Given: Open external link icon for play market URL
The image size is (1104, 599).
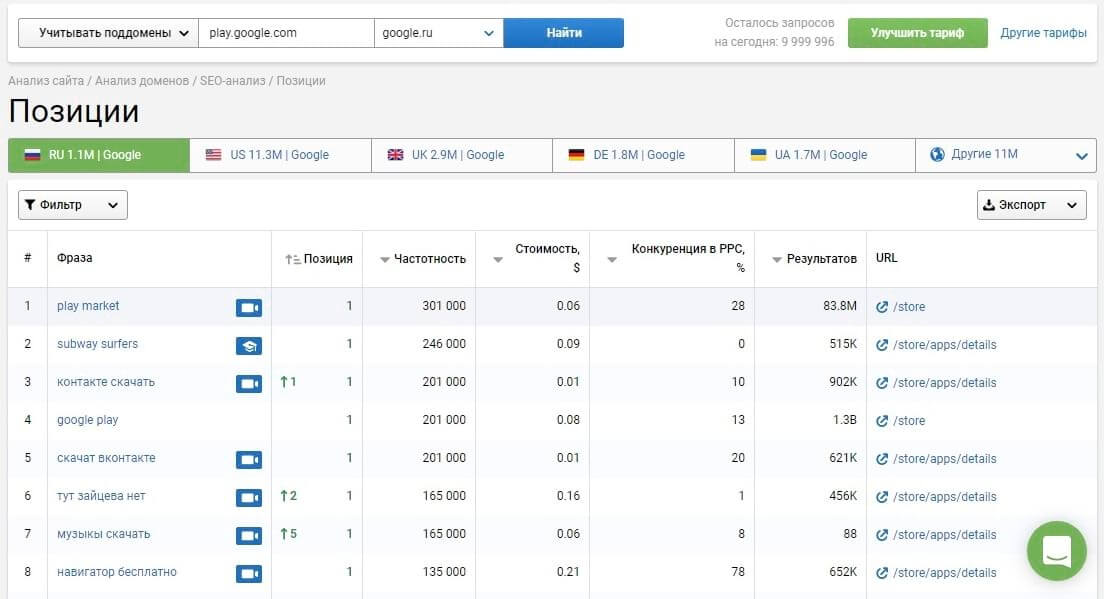Looking at the screenshot, I should click(x=882, y=307).
